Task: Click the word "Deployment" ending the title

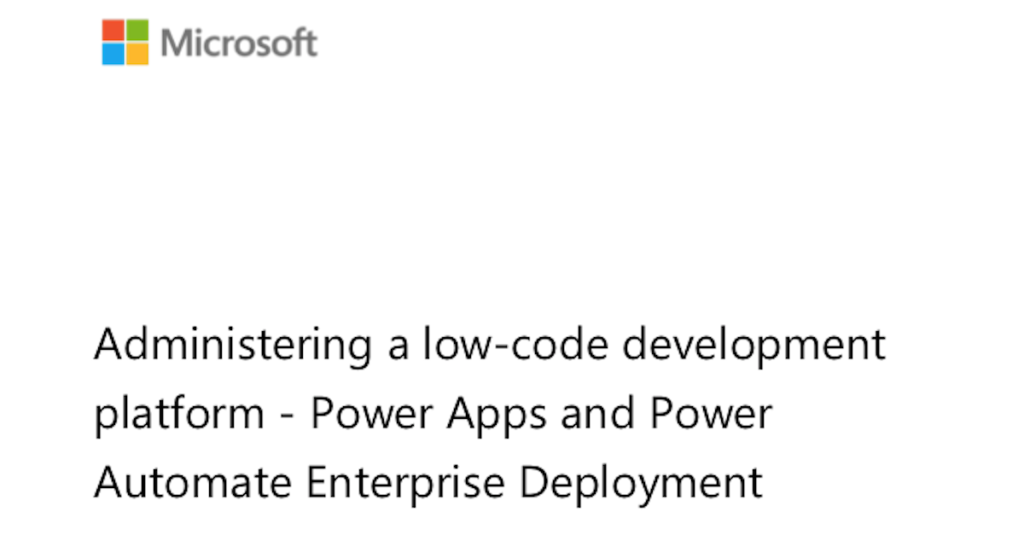Action: pos(640,483)
